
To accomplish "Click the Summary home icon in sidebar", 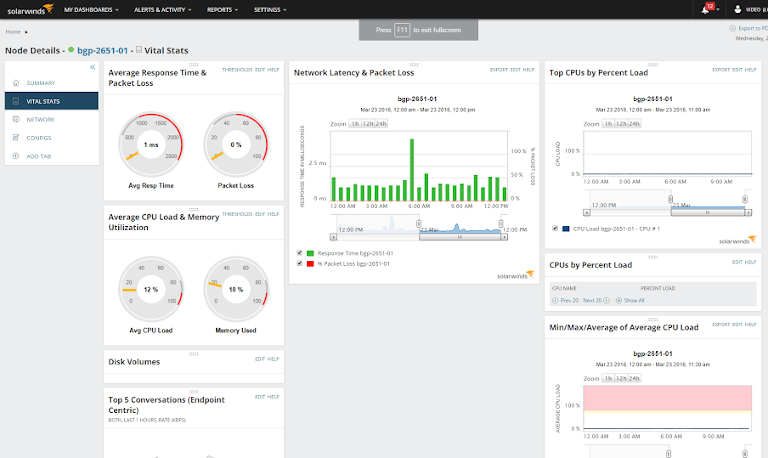I will 15,83.
